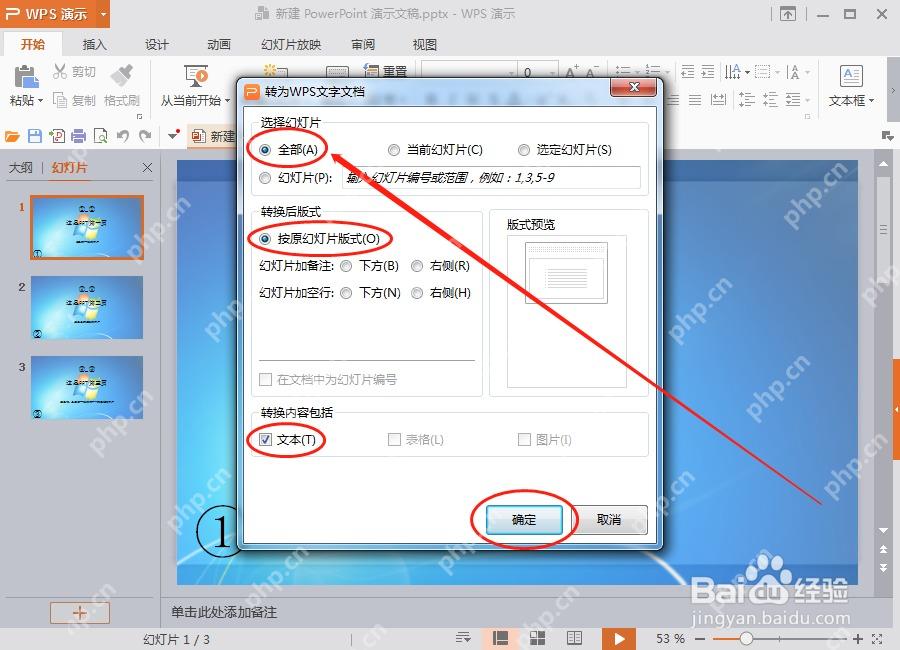Close the 转为WPS文字文档 dialog
The width and height of the screenshot is (900, 650).
[x=634, y=87]
